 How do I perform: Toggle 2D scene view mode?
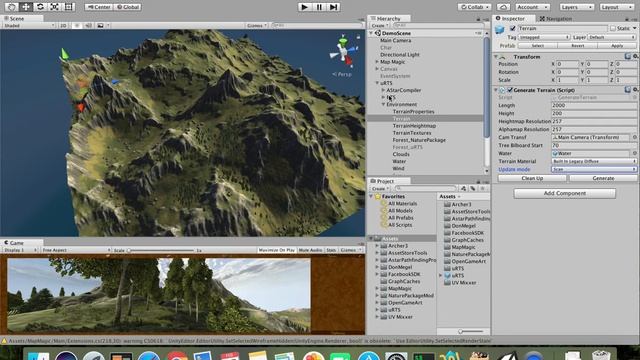[x=63, y=25]
